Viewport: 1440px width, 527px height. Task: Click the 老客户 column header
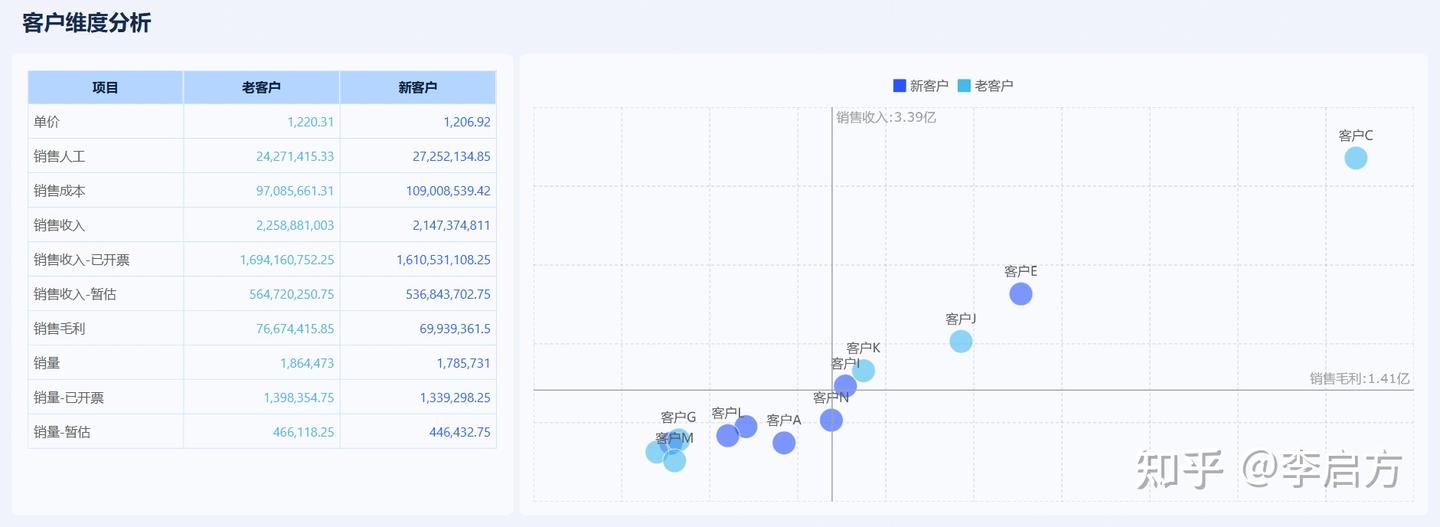click(261, 88)
